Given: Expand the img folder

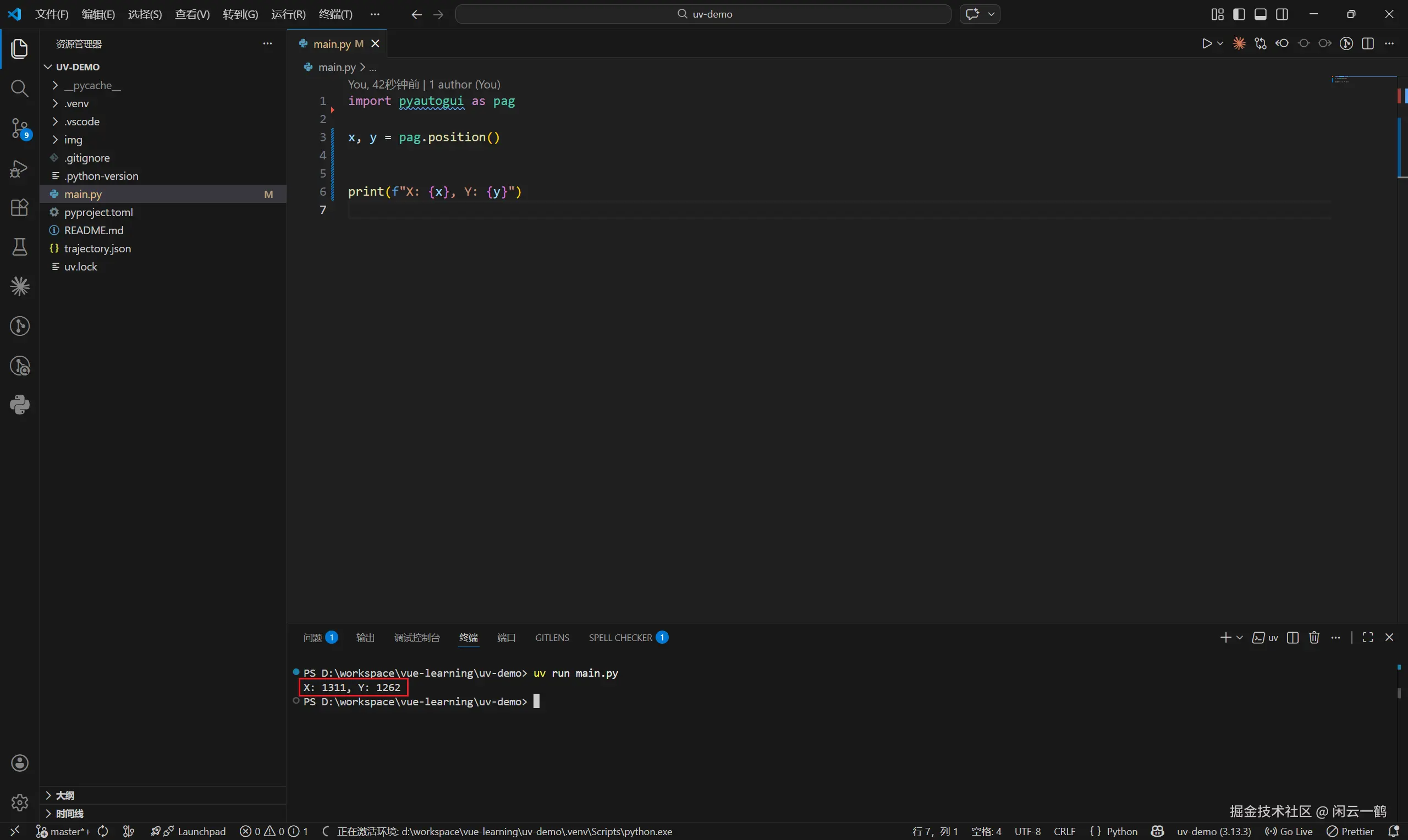Looking at the screenshot, I should click(73, 140).
